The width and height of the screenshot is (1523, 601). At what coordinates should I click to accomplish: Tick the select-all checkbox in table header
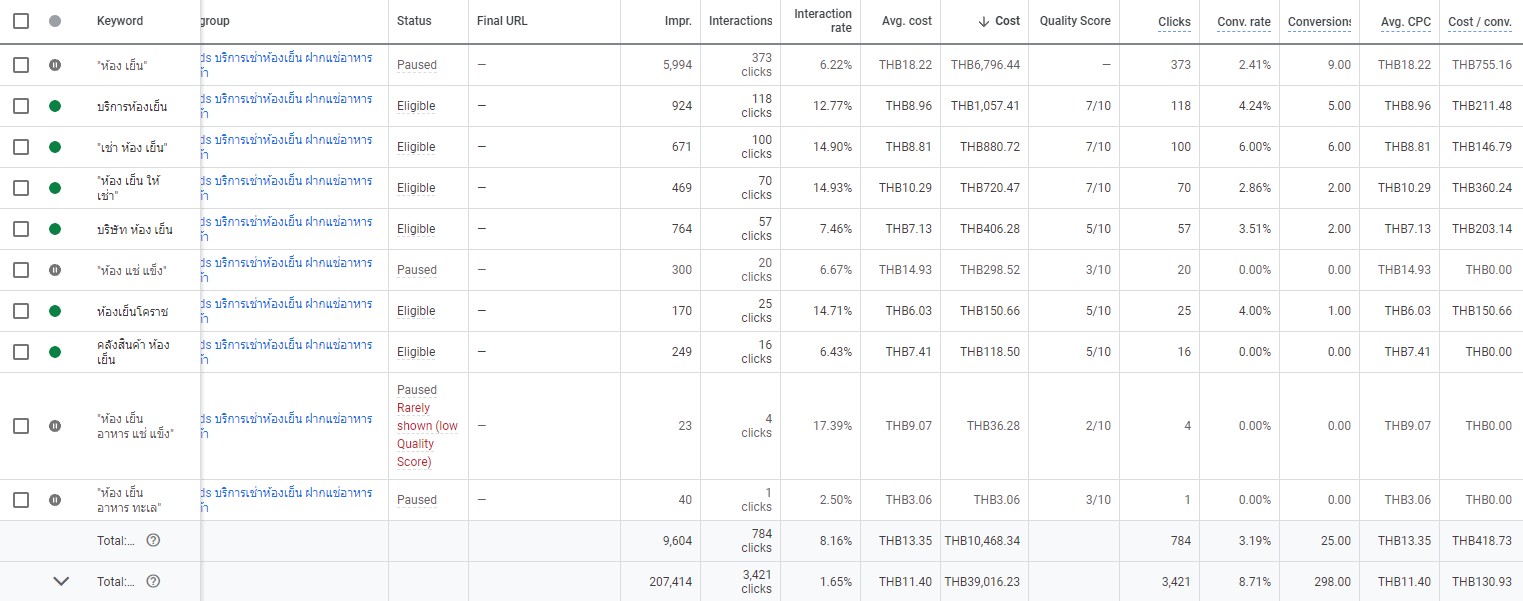click(x=21, y=21)
